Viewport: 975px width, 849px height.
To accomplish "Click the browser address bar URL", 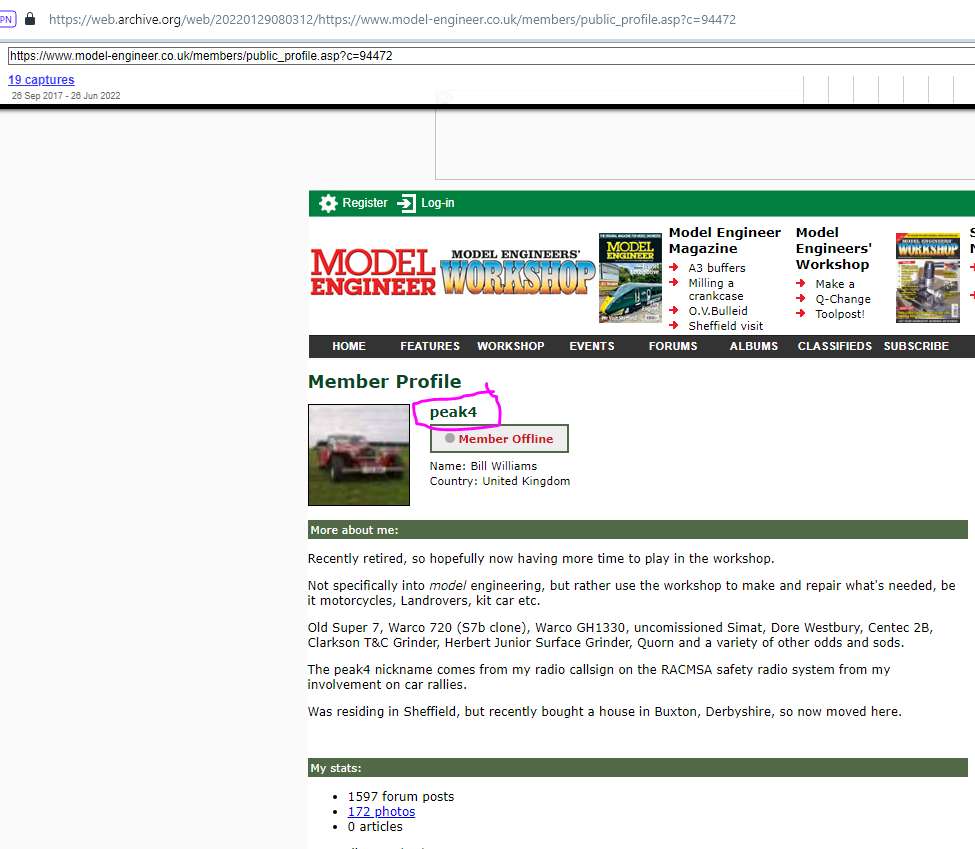I will tap(392, 19).
